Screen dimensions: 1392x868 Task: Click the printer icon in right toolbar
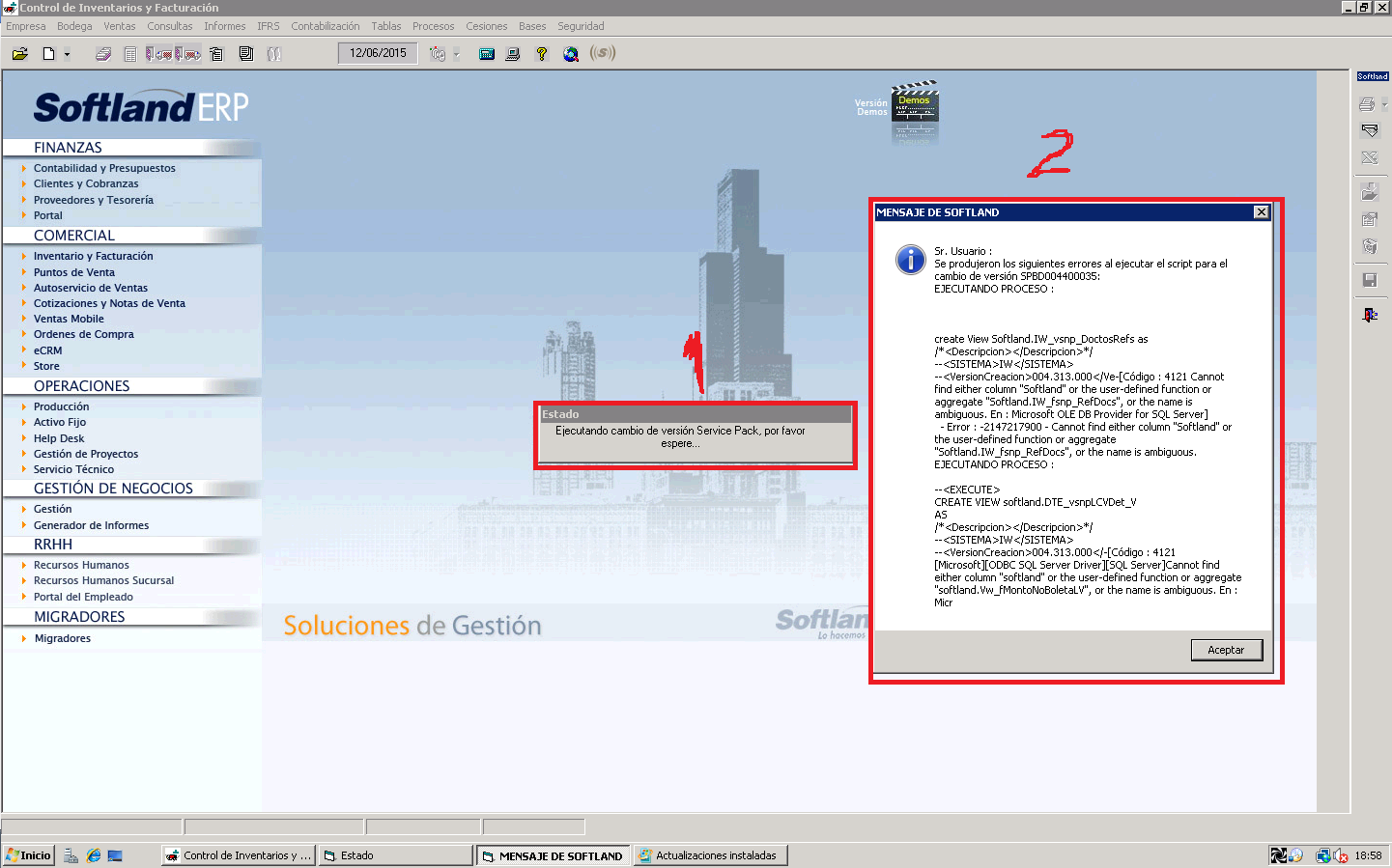click(x=1366, y=103)
